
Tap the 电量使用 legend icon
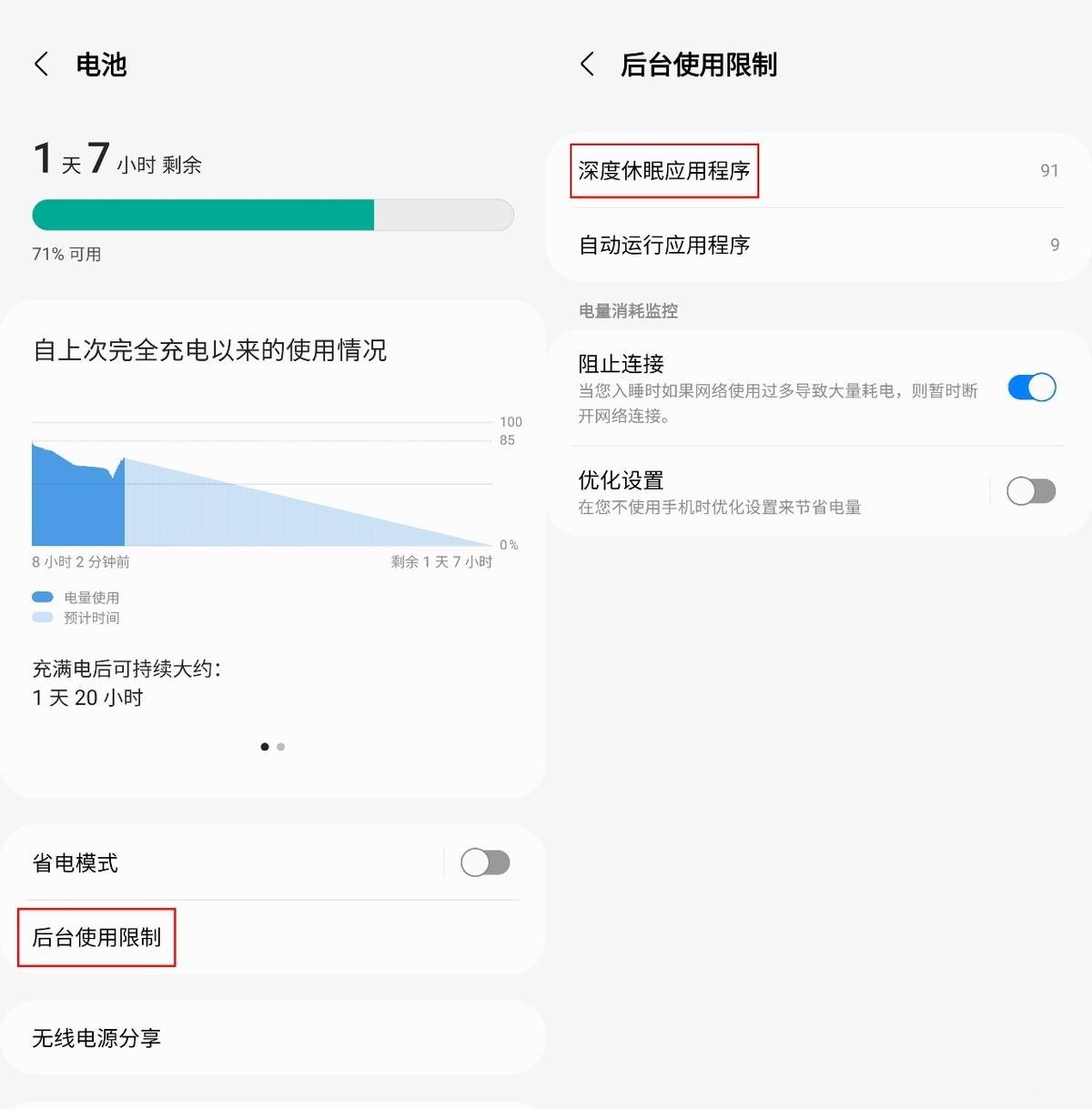(43, 598)
